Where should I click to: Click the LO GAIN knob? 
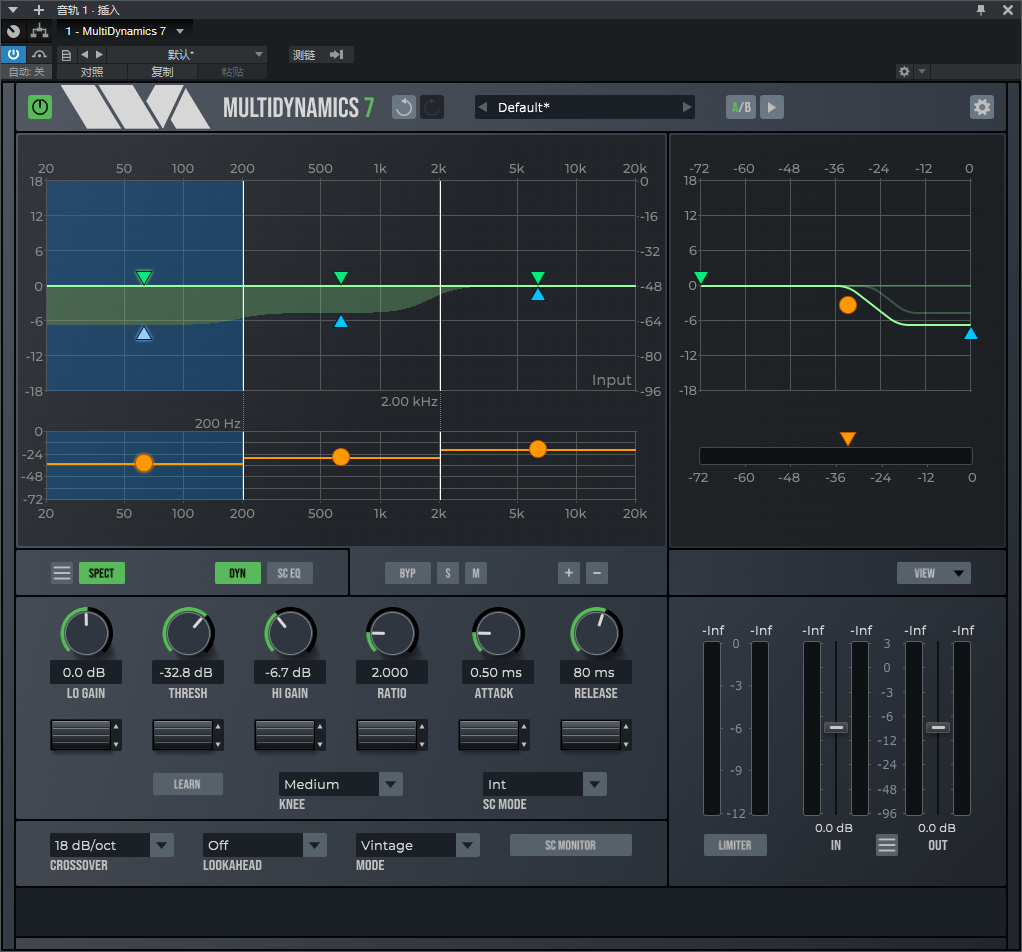86,633
